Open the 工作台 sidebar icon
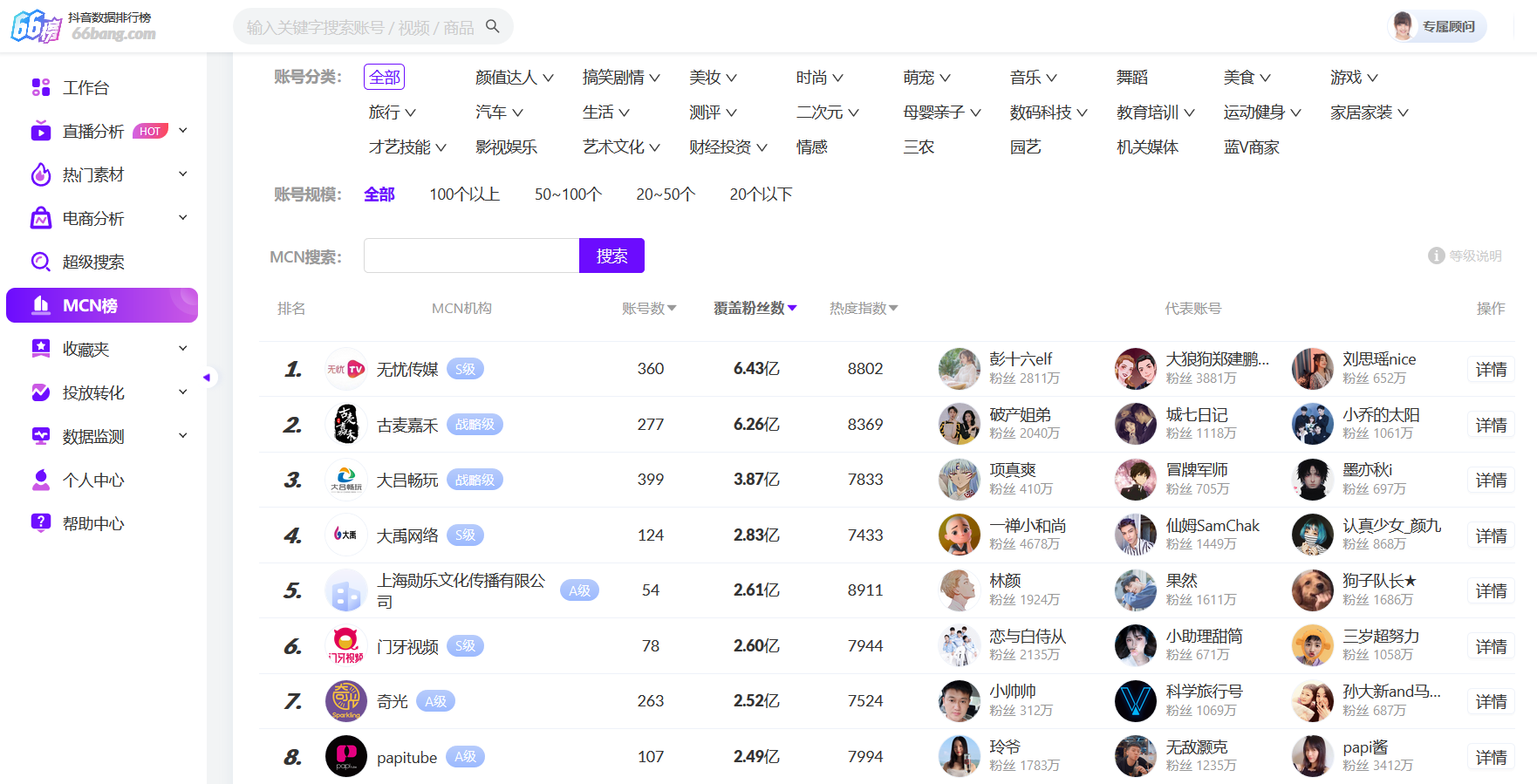The width and height of the screenshot is (1537, 784). click(x=41, y=87)
